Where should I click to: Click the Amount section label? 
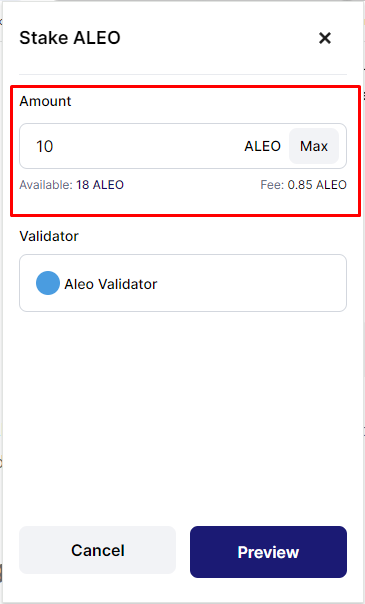[45, 101]
